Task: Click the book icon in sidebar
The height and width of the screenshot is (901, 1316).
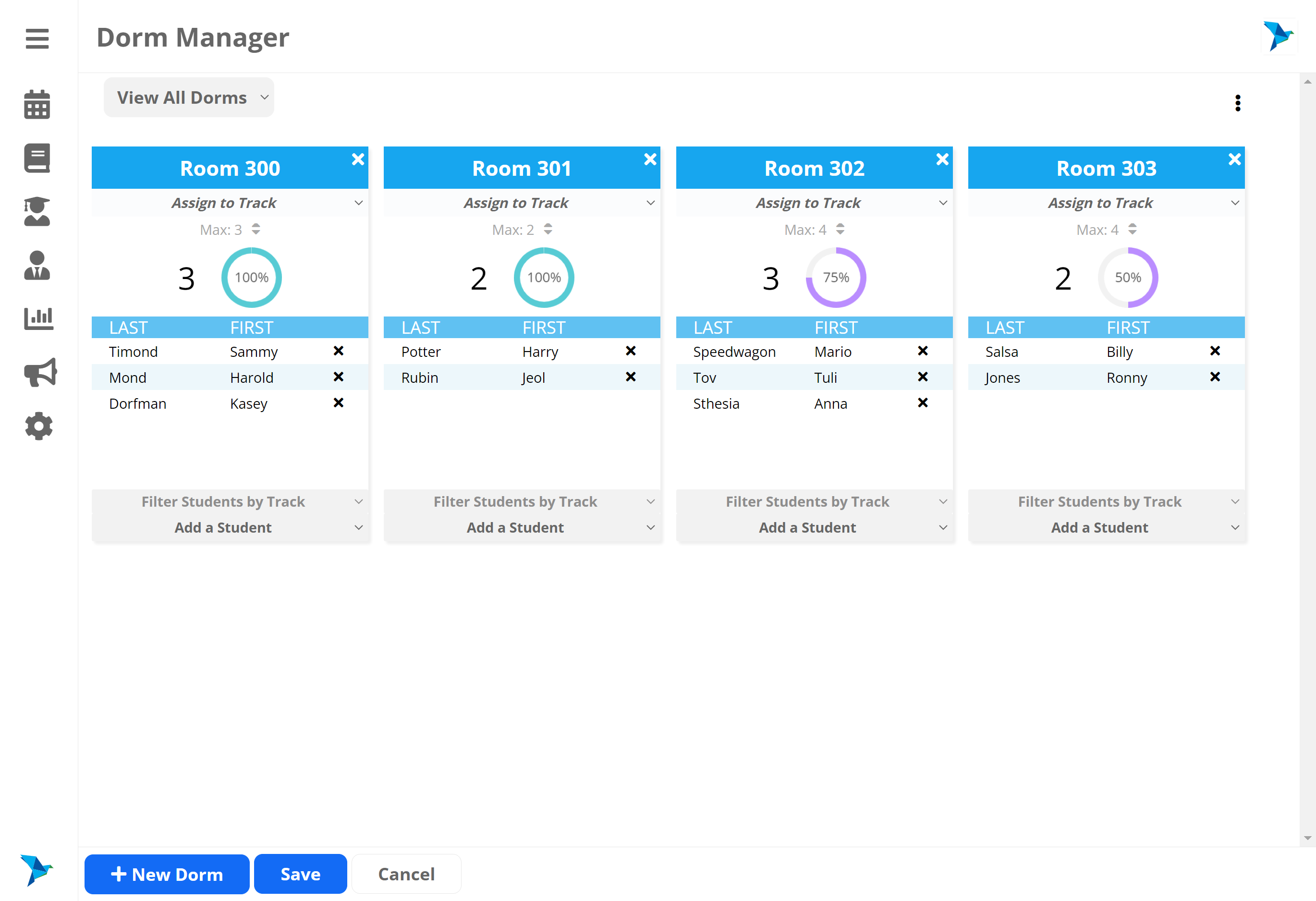Action: pyautogui.click(x=37, y=158)
